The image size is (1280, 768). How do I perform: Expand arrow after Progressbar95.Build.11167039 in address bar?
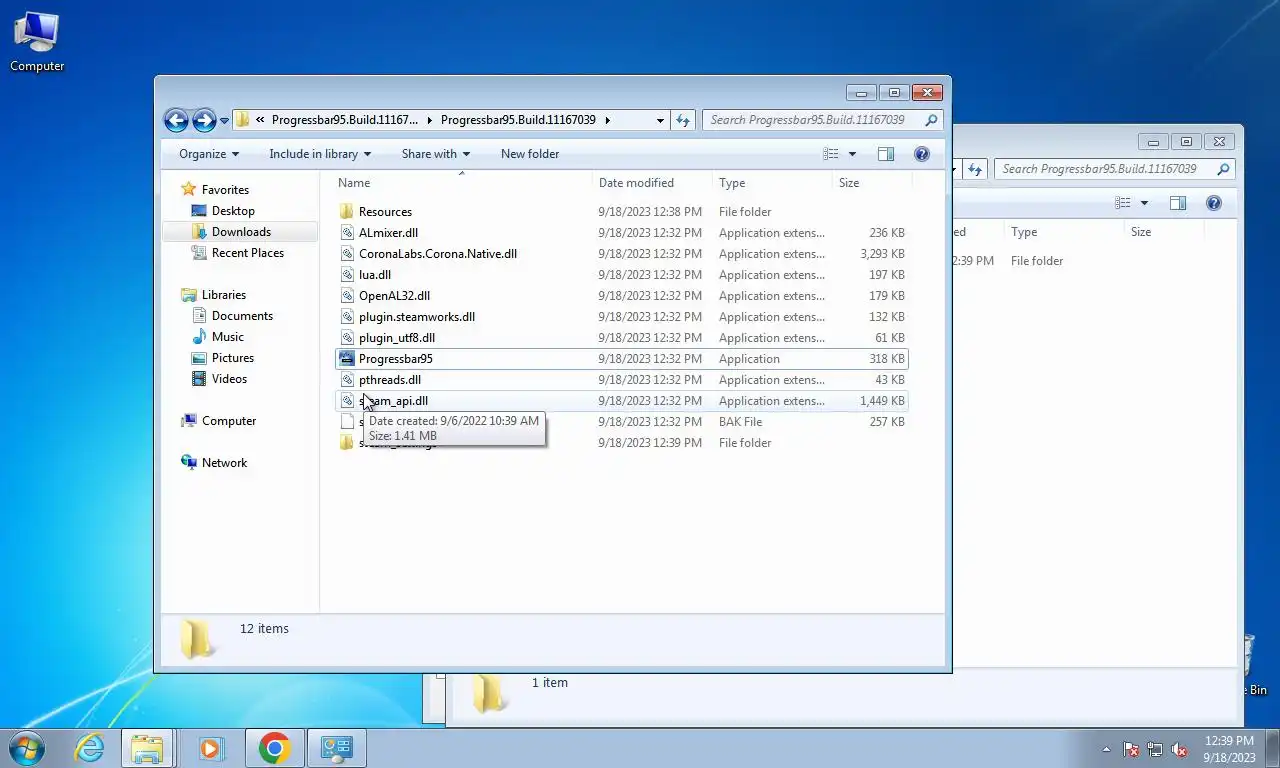point(607,120)
